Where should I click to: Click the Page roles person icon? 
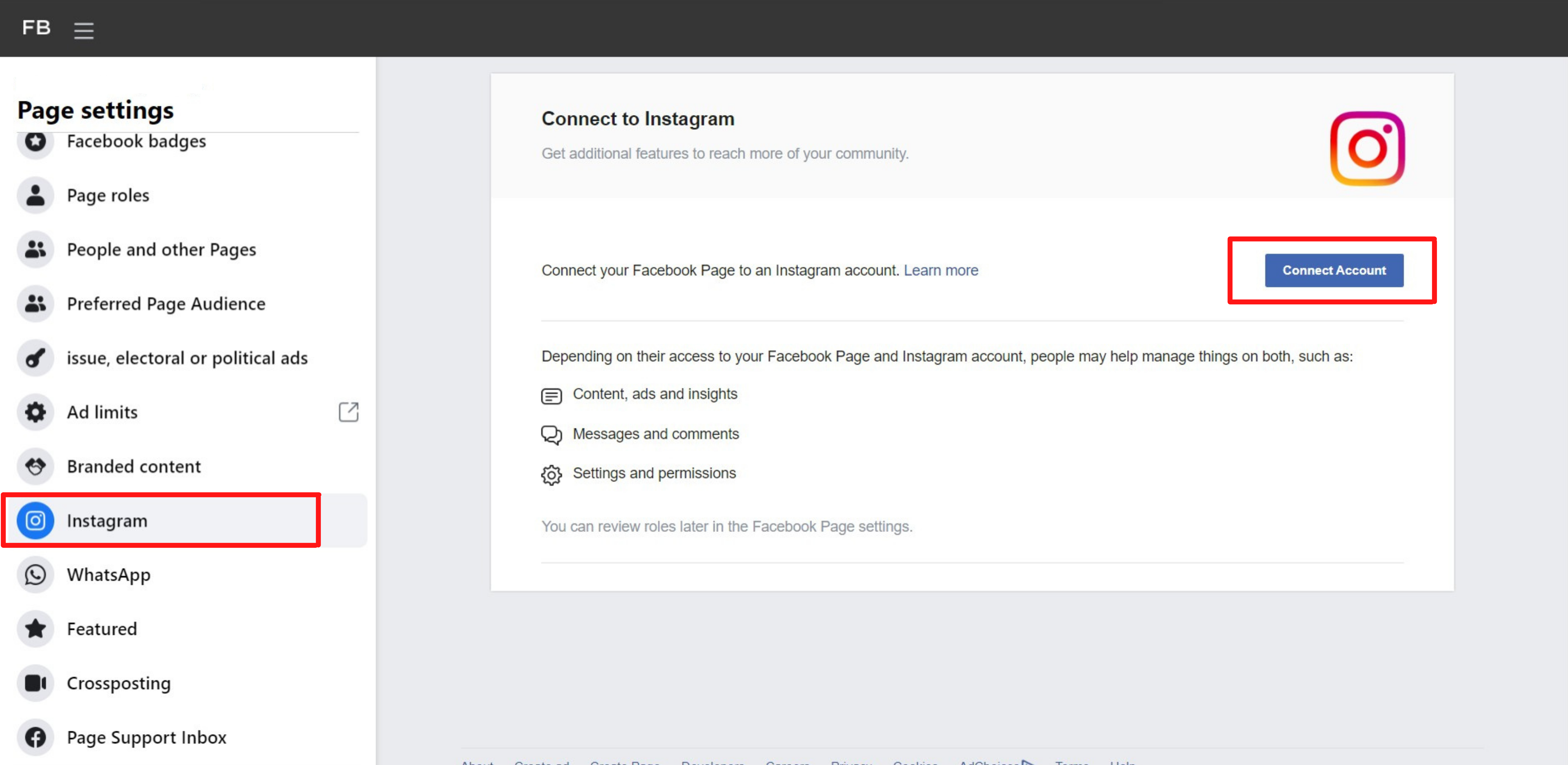(35, 195)
